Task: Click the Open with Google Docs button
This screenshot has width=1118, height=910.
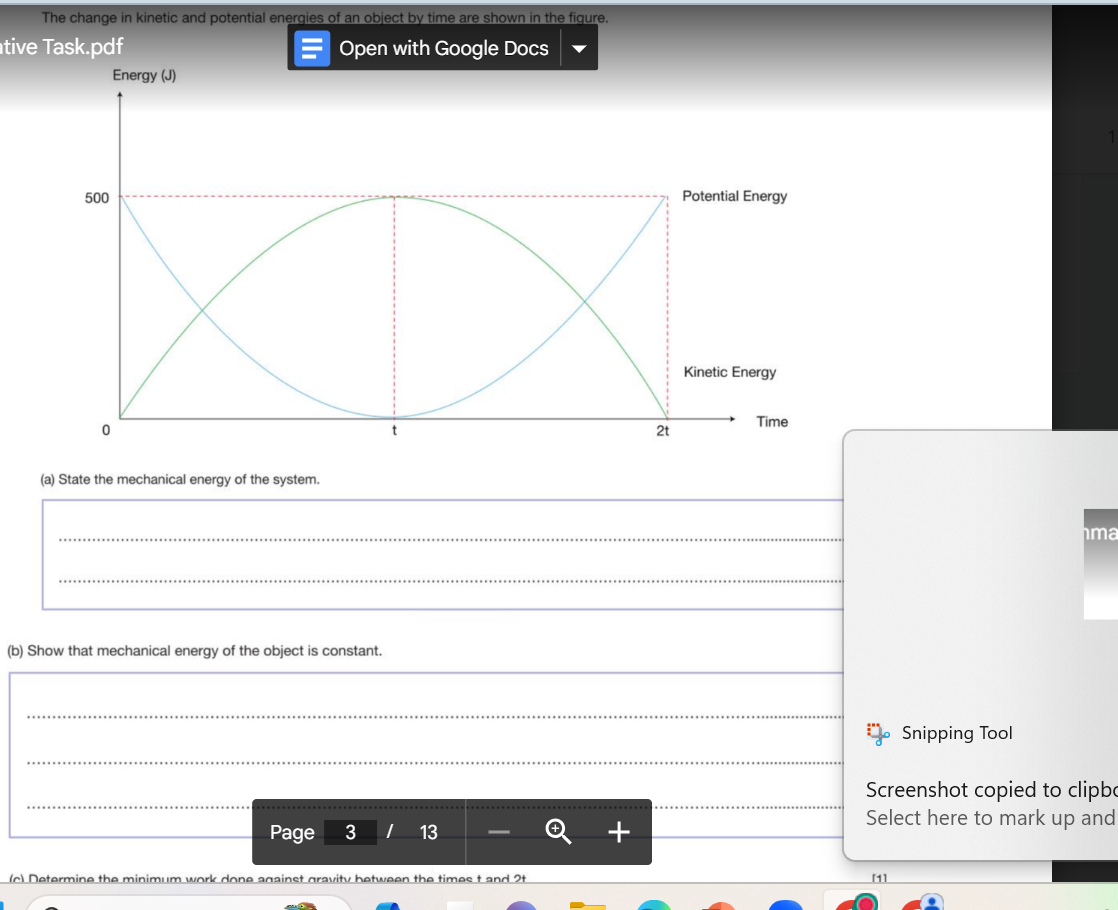Action: [x=443, y=48]
